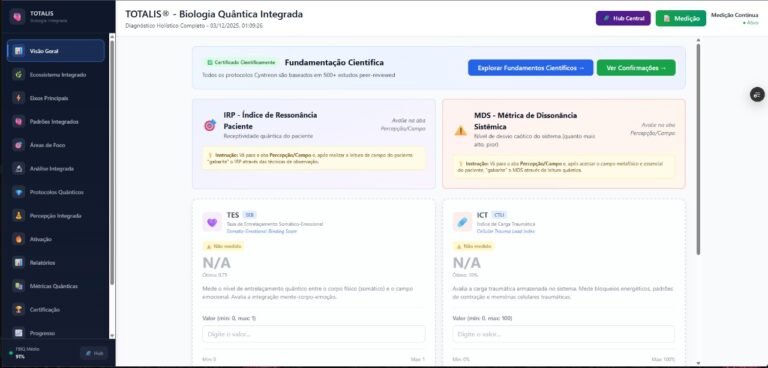This screenshot has height=368, width=768.
Task: Click the Certificado Cientificamente badge
Action: tap(241, 63)
